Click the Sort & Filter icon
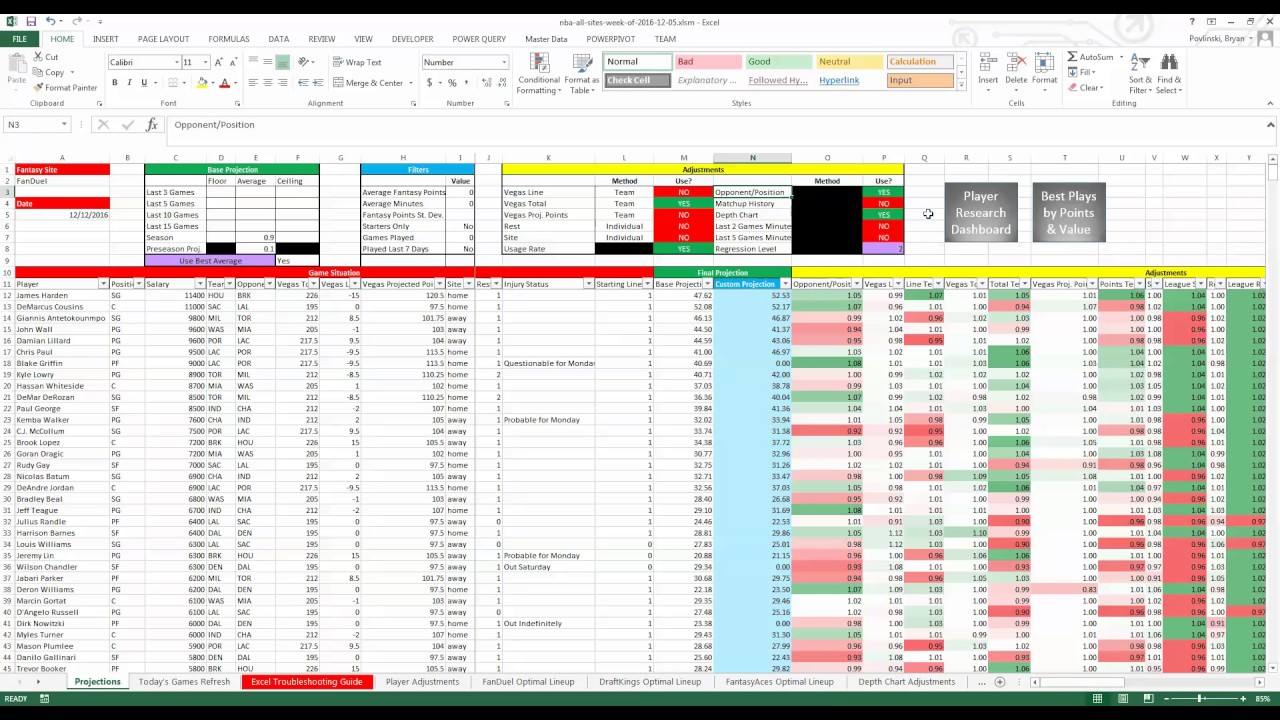This screenshot has height=720, width=1280. (x=1140, y=63)
